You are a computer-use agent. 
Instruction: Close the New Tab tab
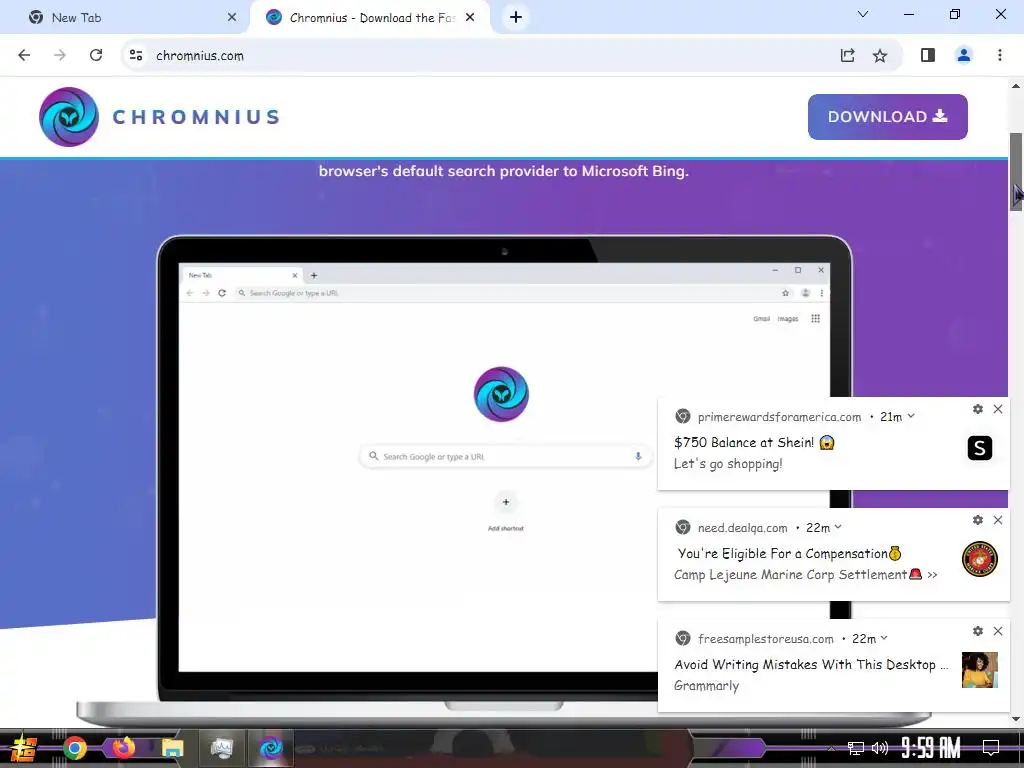pyautogui.click(x=232, y=18)
